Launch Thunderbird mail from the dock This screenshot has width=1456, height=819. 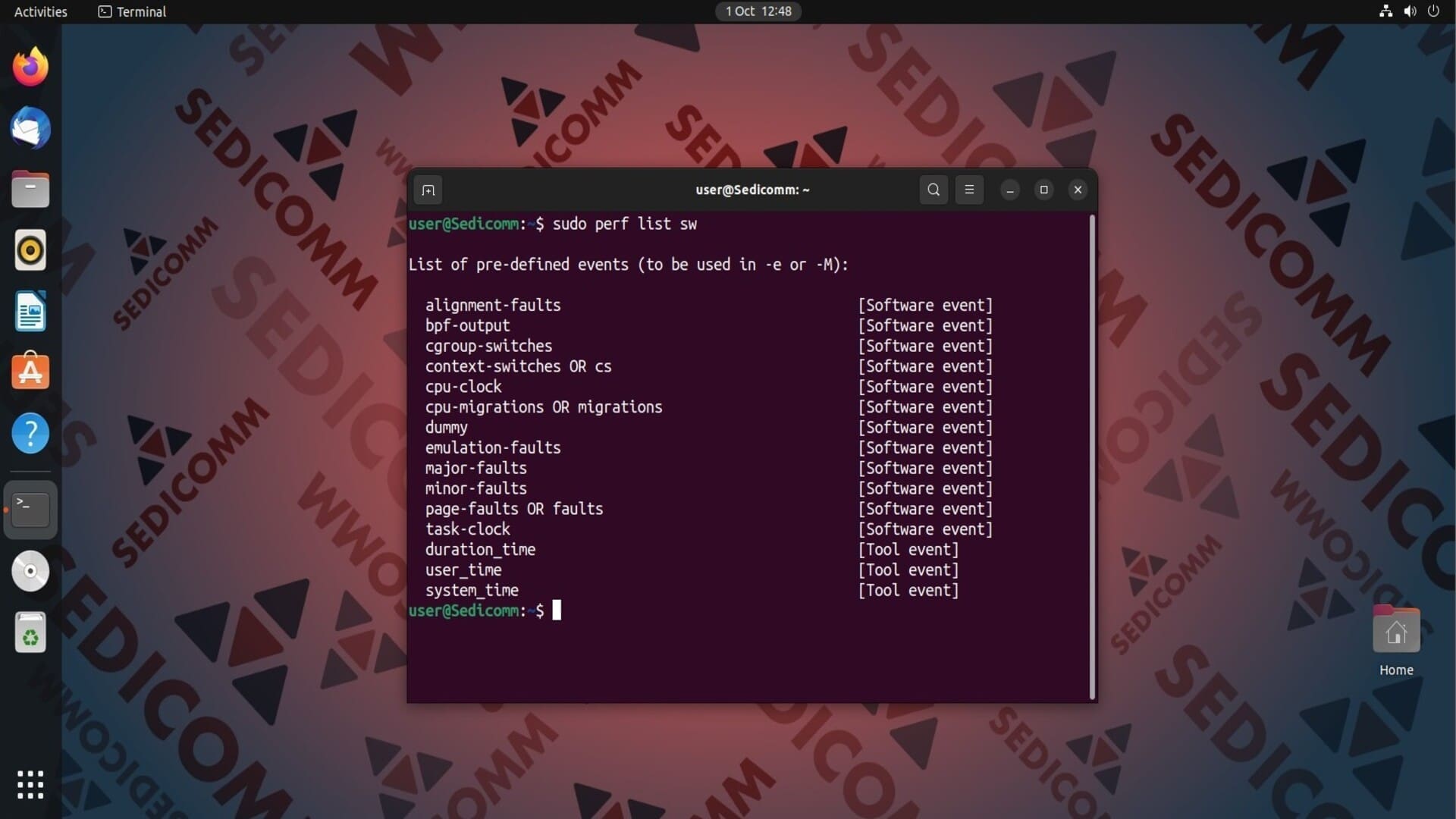30,127
